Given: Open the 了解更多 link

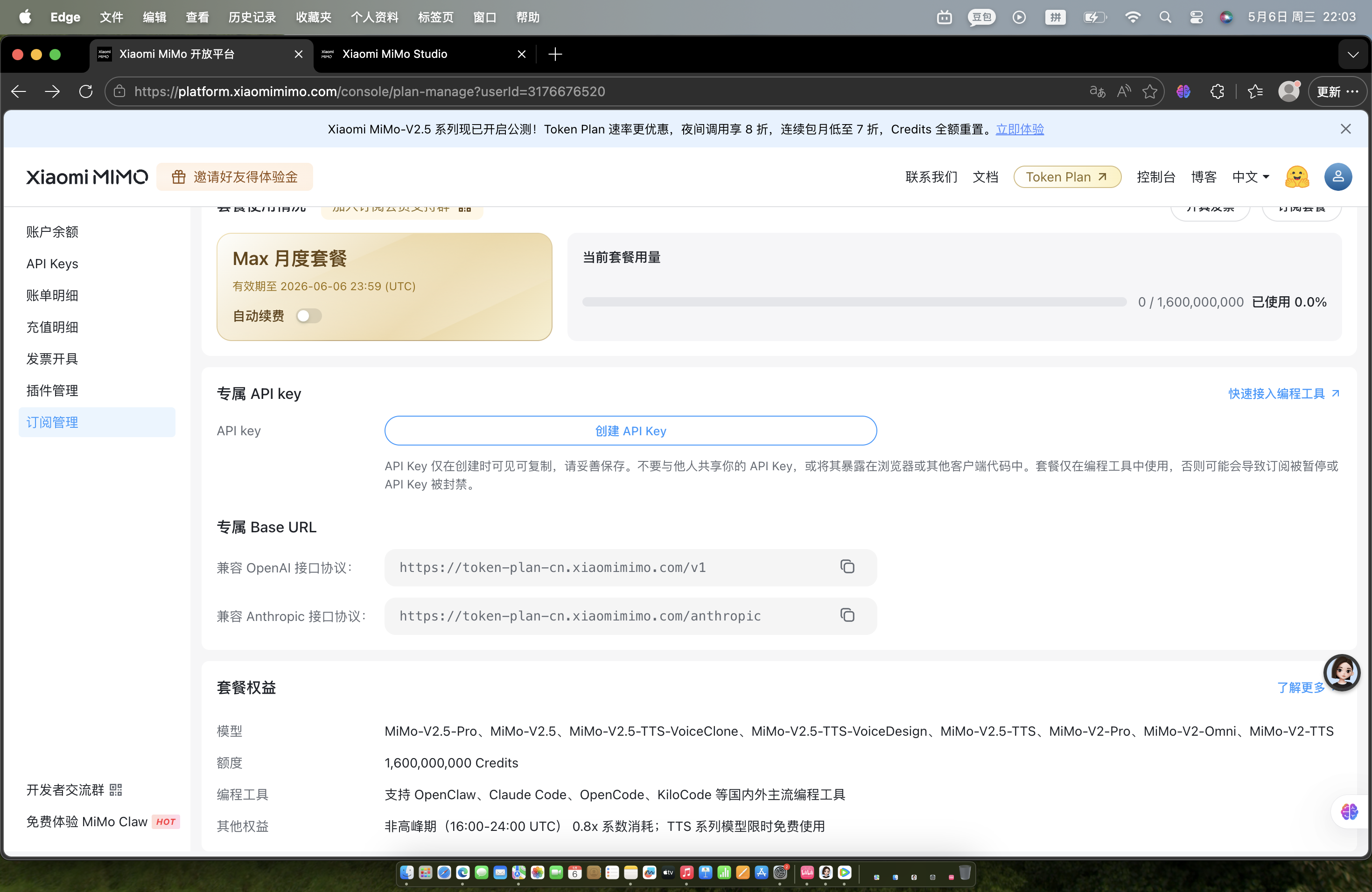Looking at the screenshot, I should [1301, 688].
